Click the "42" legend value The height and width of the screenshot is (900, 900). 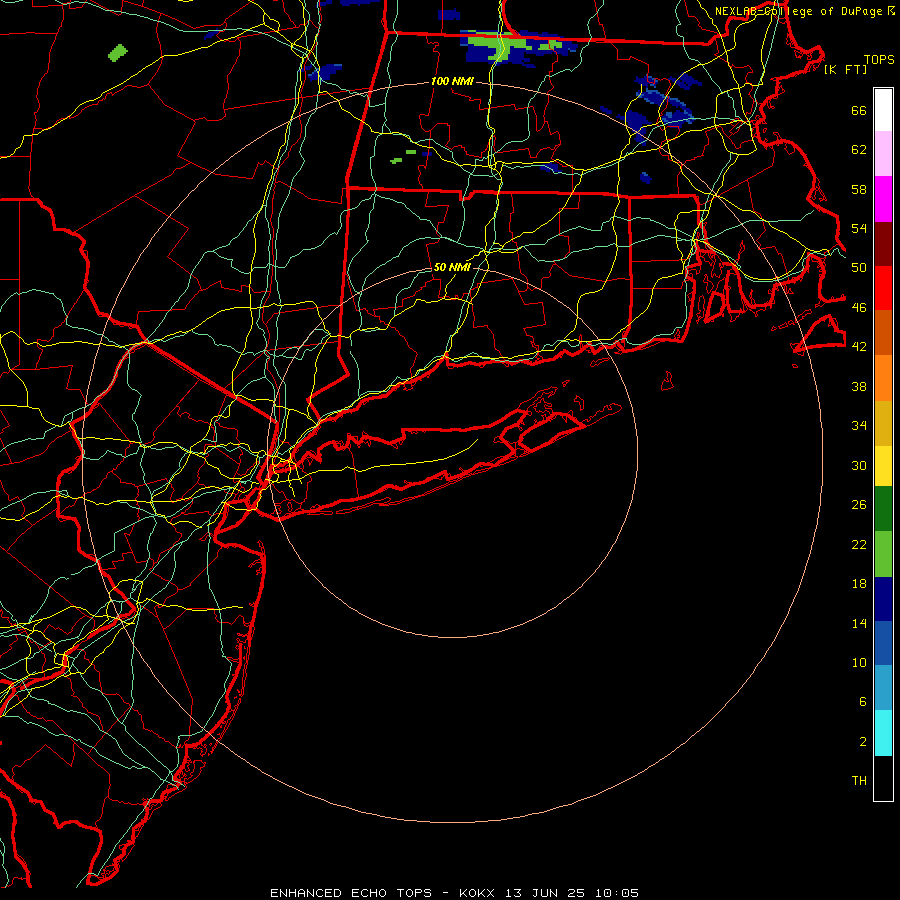click(859, 347)
